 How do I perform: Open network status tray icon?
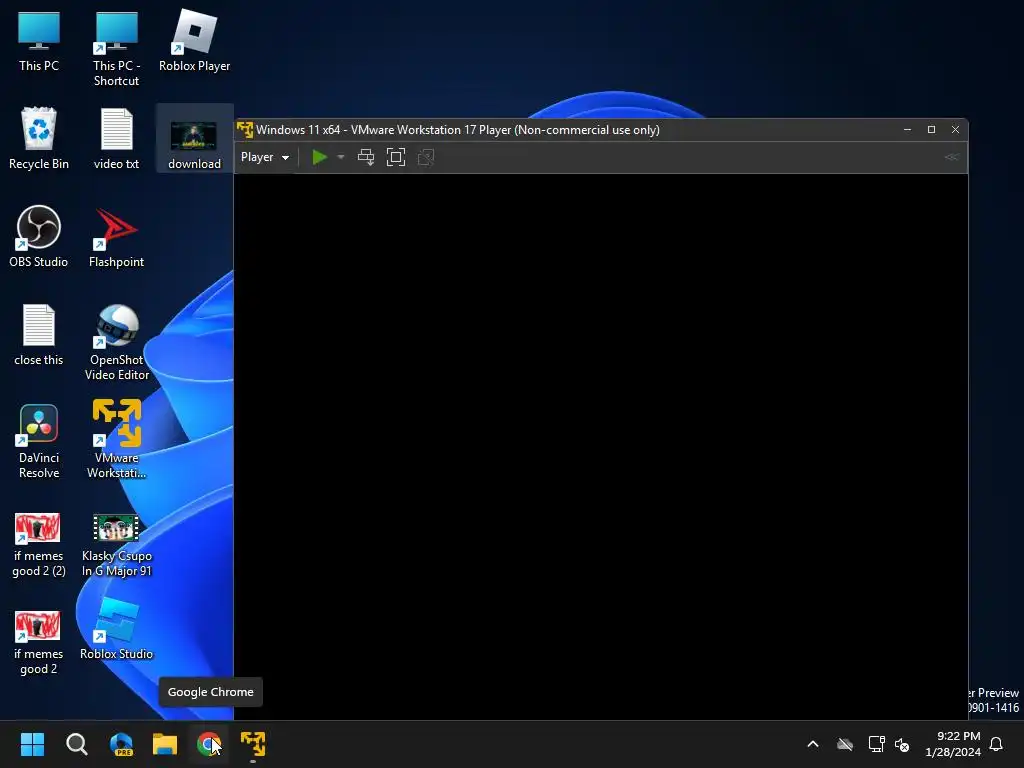pyautogui.click(x=876, y=744)
